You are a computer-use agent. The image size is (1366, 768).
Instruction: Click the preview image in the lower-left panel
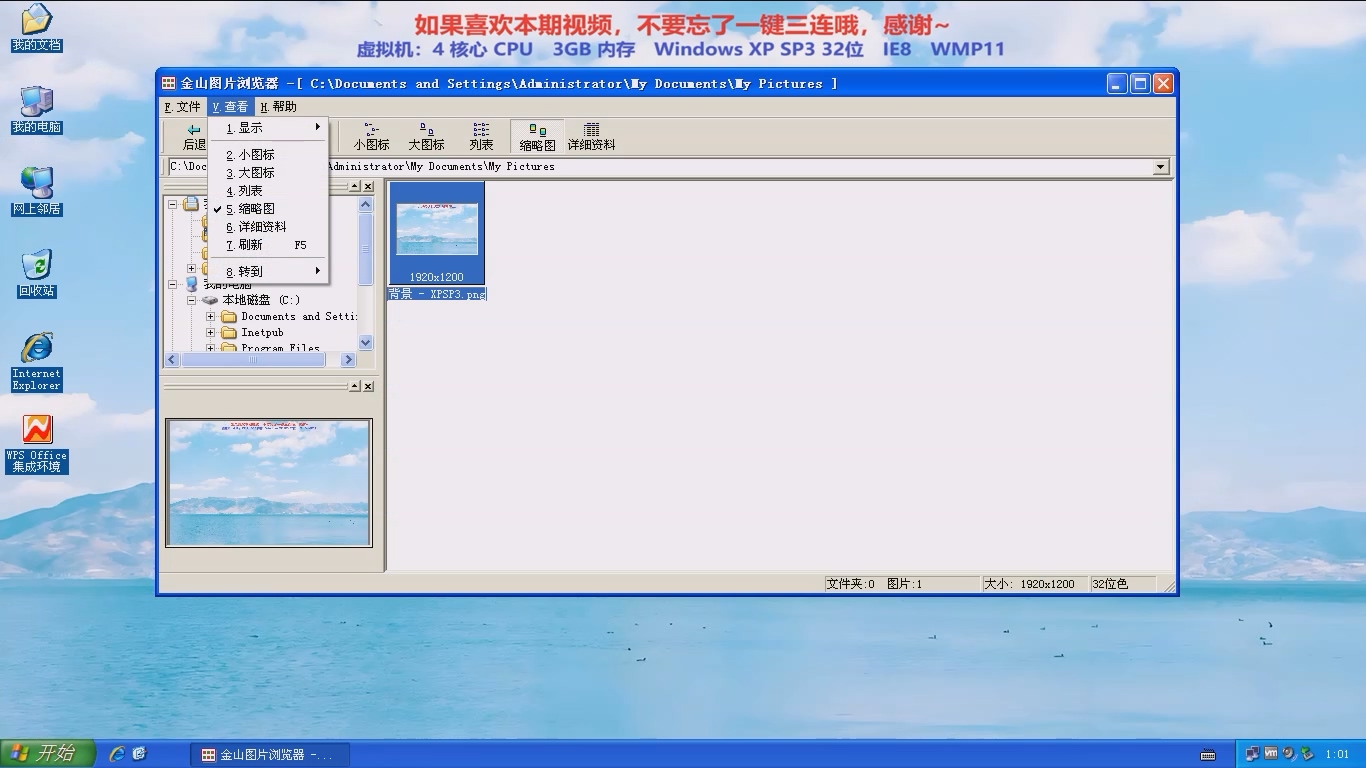coord(269,483)
